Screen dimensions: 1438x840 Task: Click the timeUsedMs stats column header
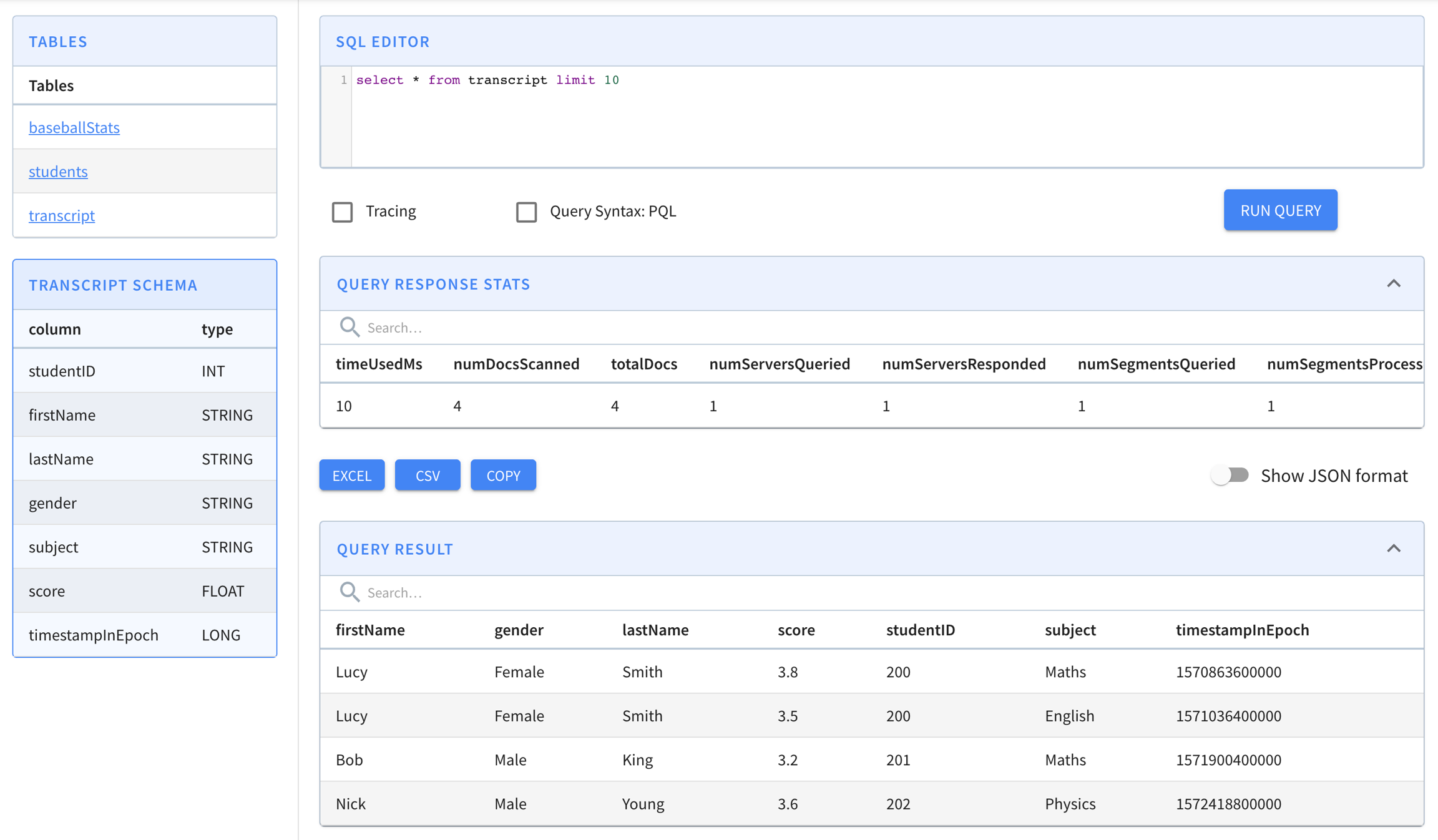379,364
